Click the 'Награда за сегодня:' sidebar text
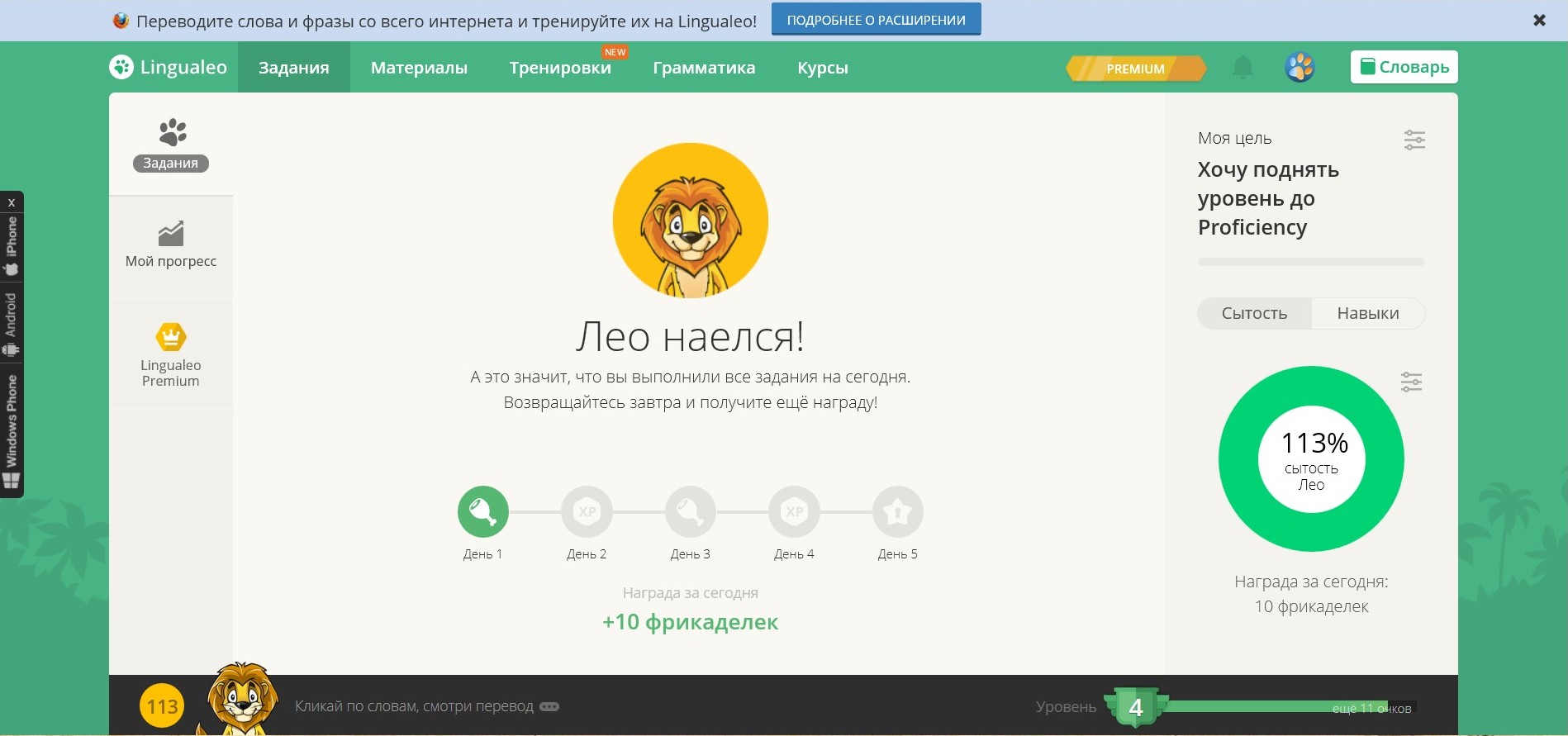This screenshot has height=736, width=1568. click(x=1311, y=582)
